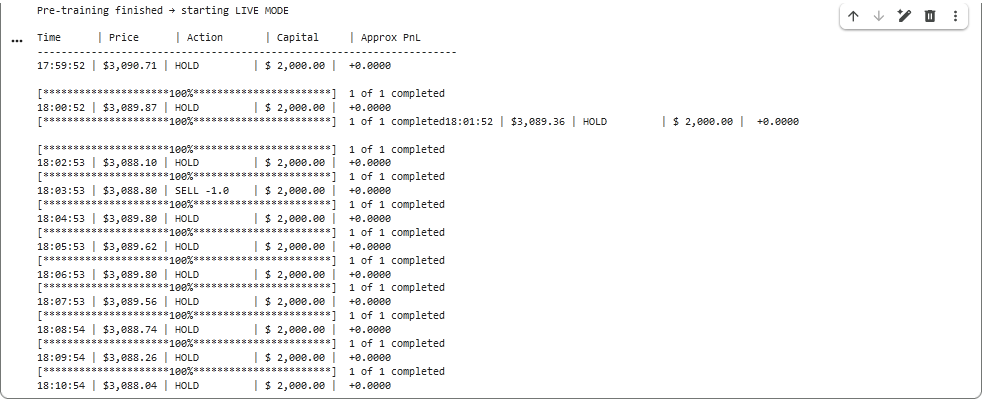Viewport: 984px width, 405px height.
Task: Click the 18:01:52 timestamp
Action: 470,122
